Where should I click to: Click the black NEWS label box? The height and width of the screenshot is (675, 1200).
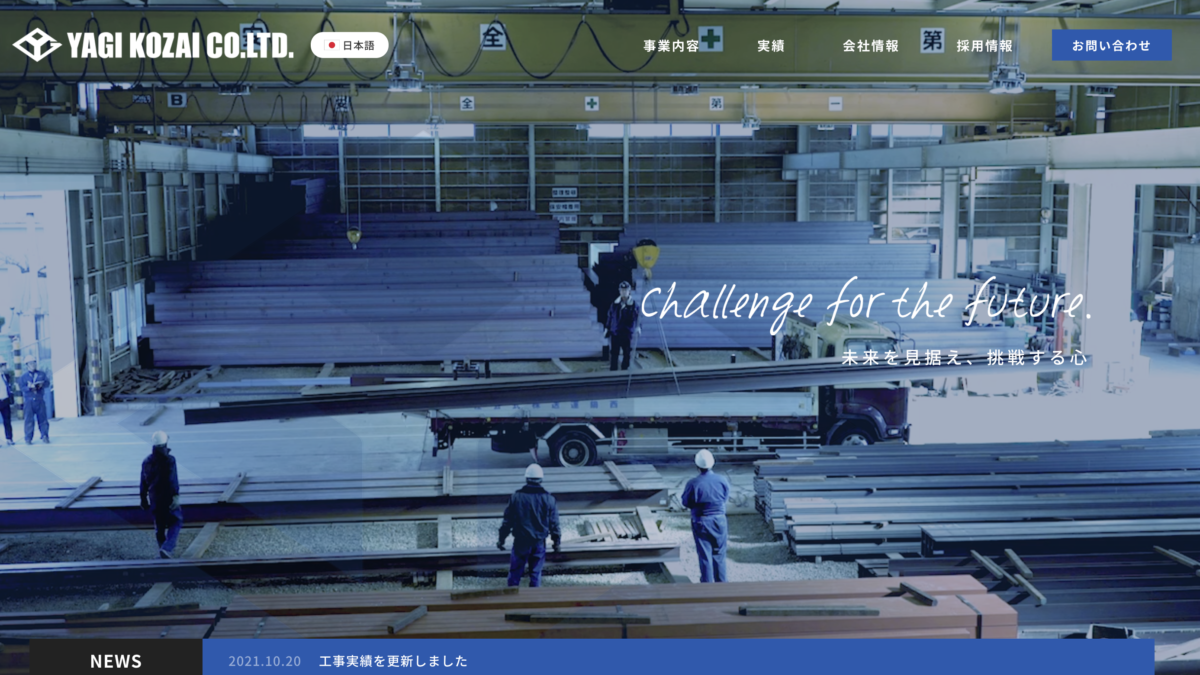coord(116,660)
